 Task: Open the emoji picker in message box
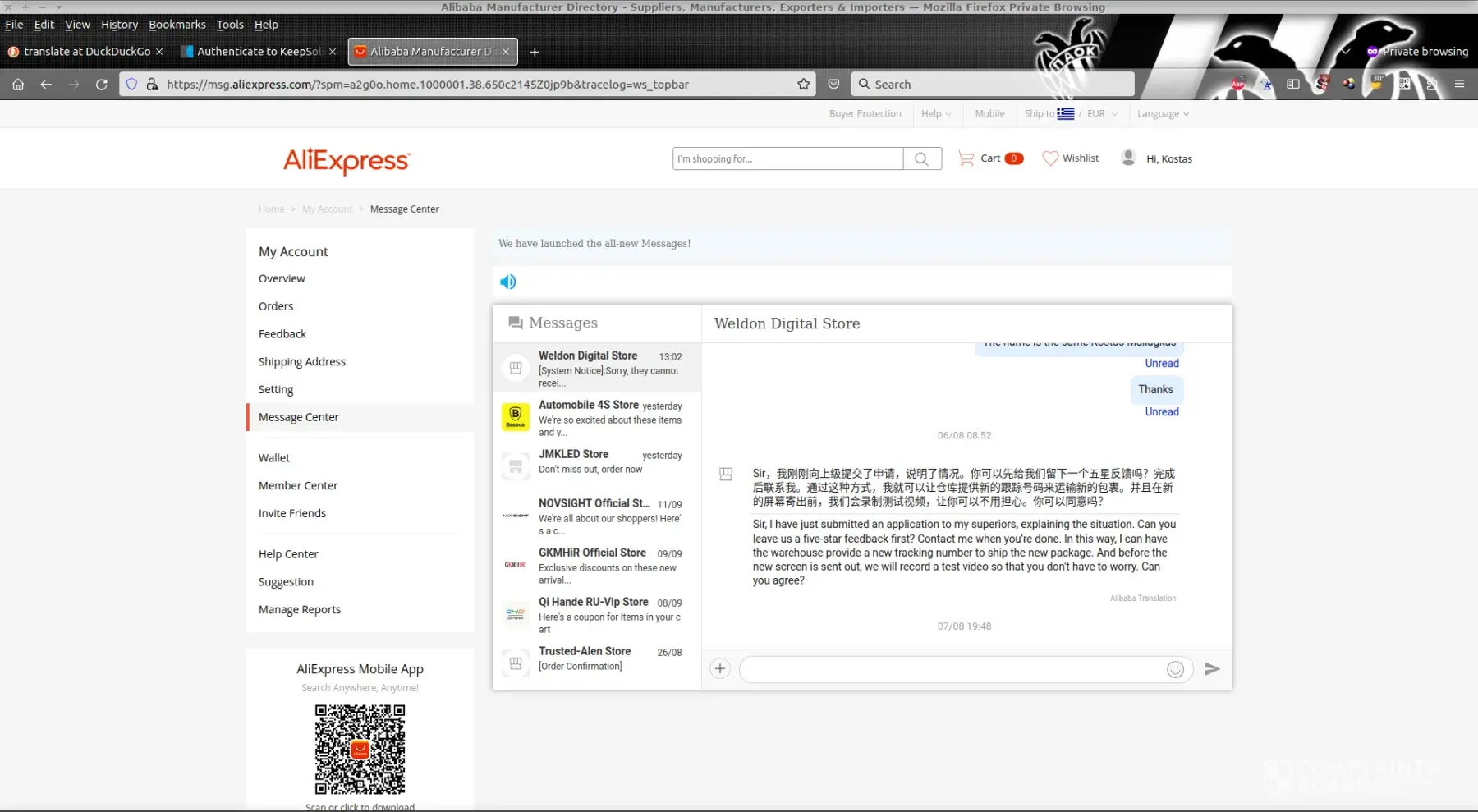point(1175,670)
